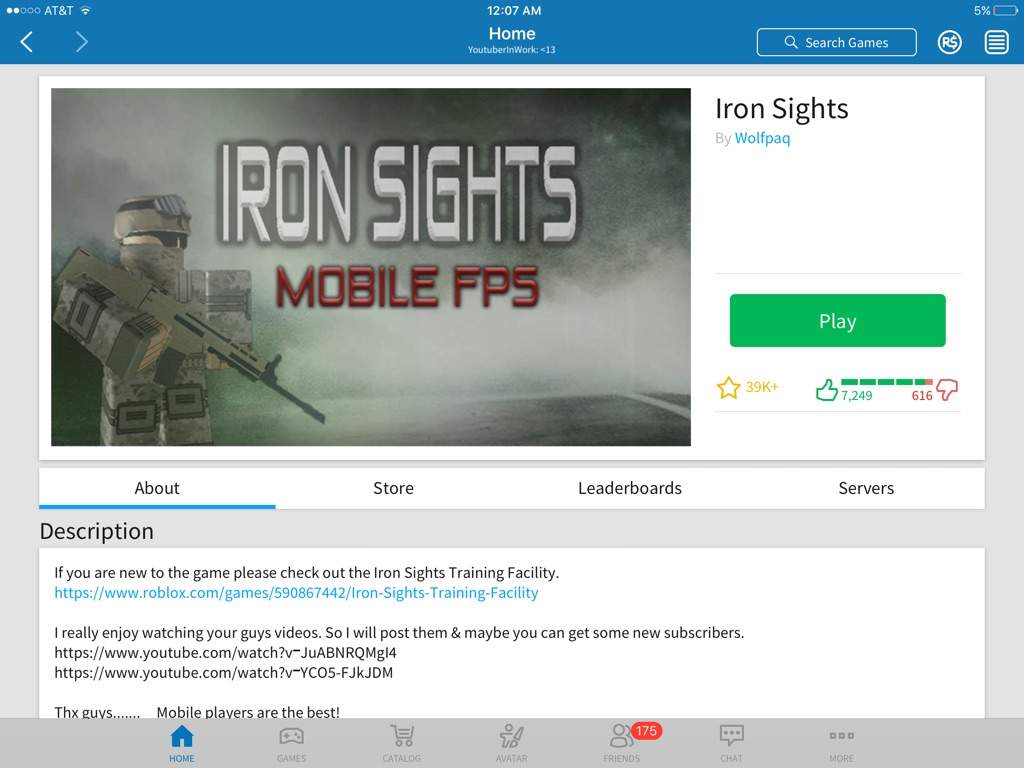Favorite the game with star icon
This screenshot has width=1024, height=768.
728,388
